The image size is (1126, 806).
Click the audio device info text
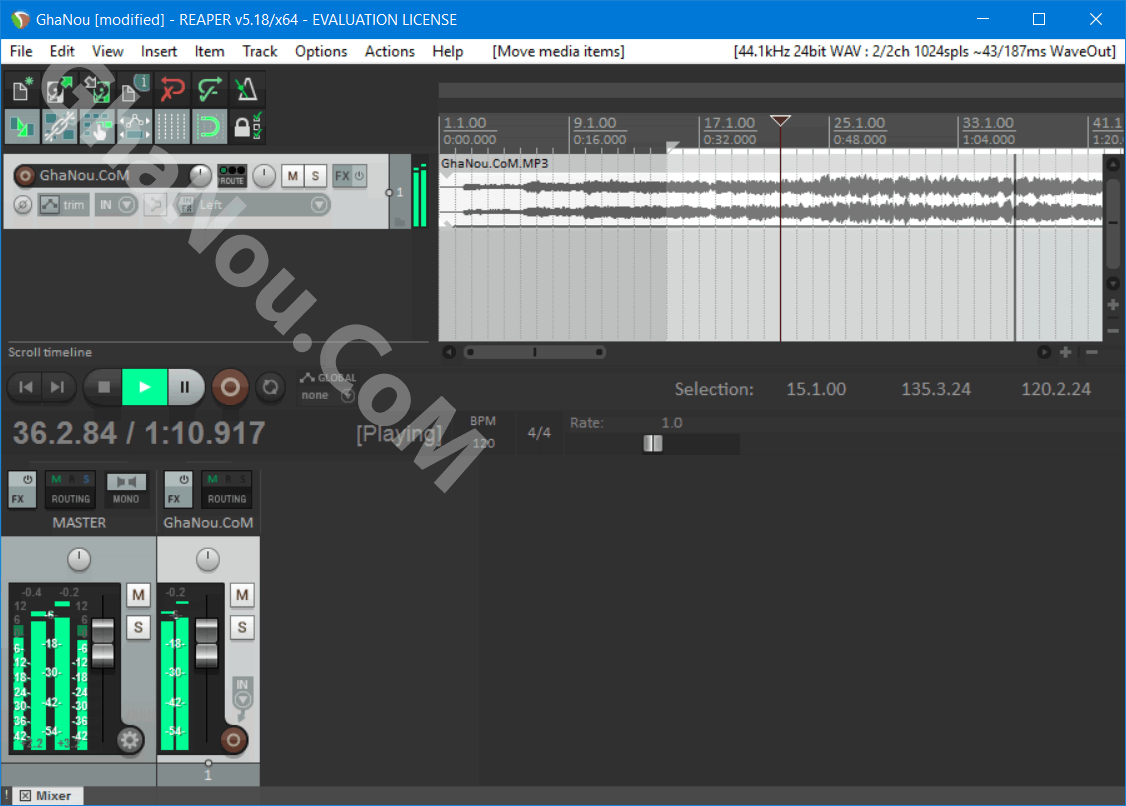924,52
